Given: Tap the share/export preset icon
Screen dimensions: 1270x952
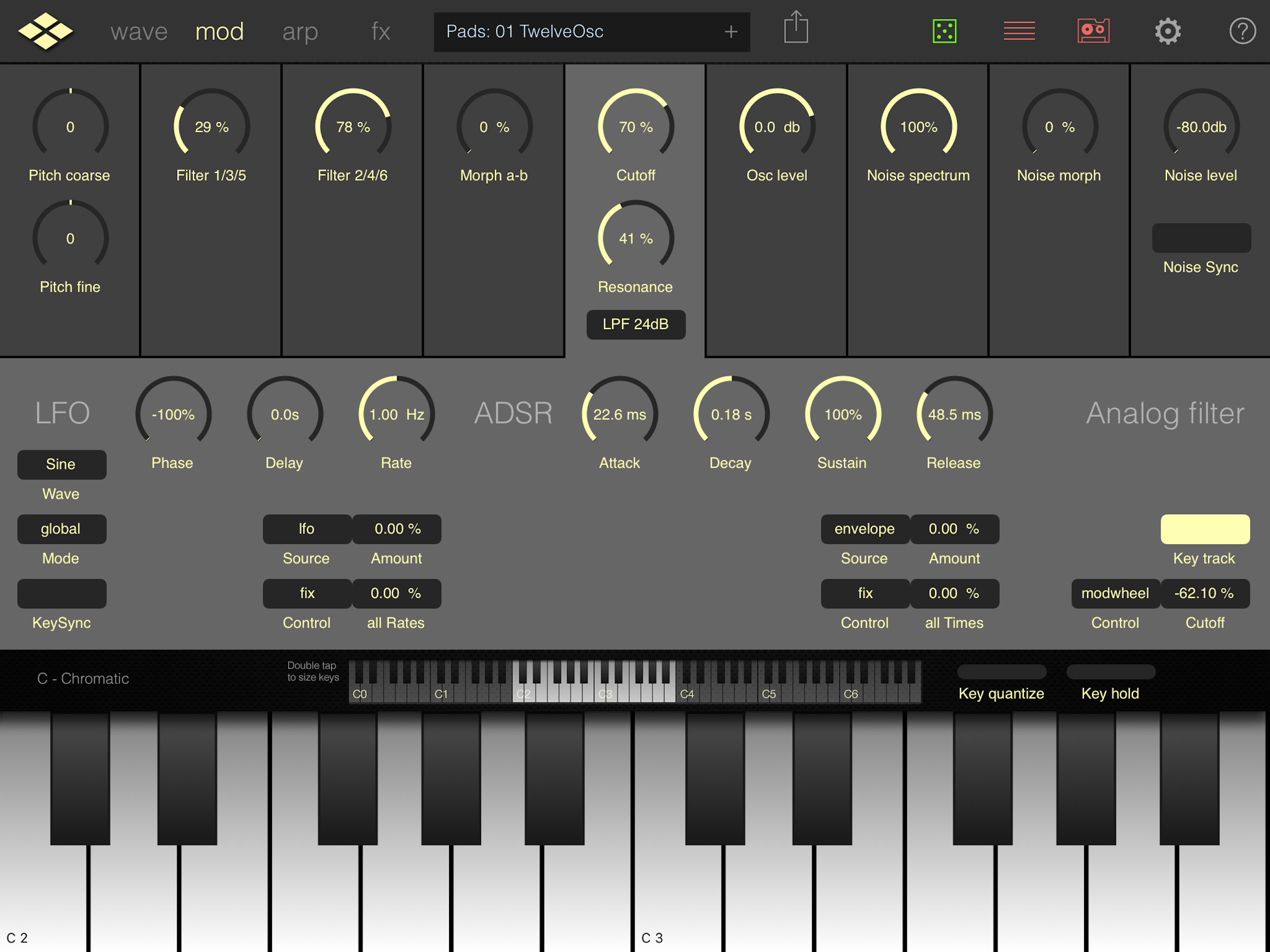Looking at the screenshot, I should pos(796,27).
